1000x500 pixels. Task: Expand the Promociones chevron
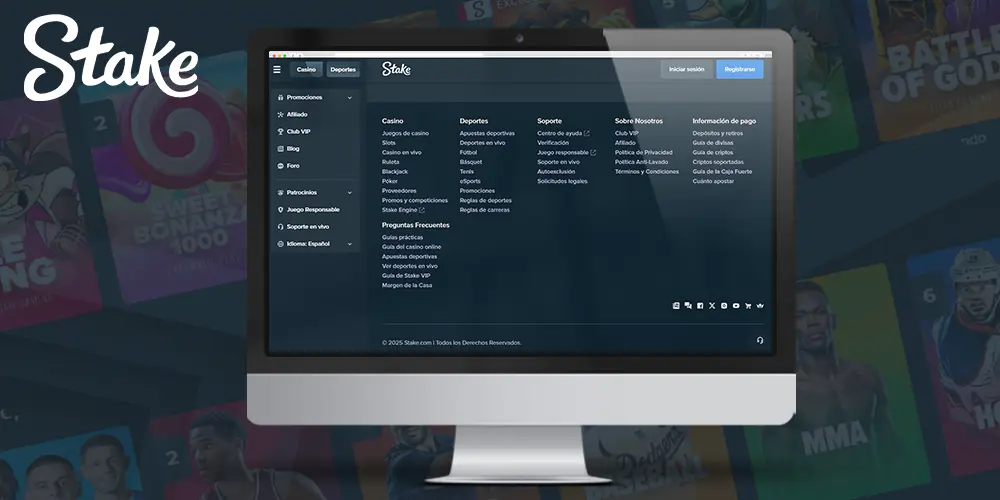349,98
